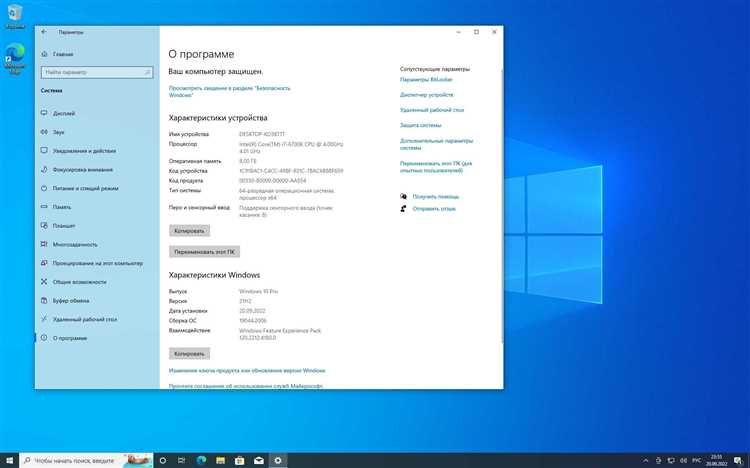Click the Settings window vertical scrollbar
The width and height of the screenshot is (750, 468).
pyautogui.click(x=501, y=206)
